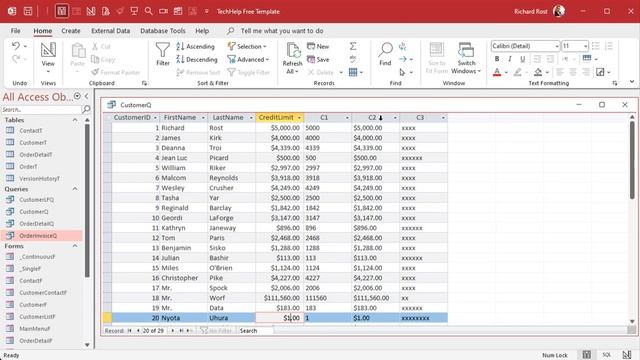Open the File menu
Image resolution: width=640 pixels, height=360 pixels.
(x=16, y=31)
